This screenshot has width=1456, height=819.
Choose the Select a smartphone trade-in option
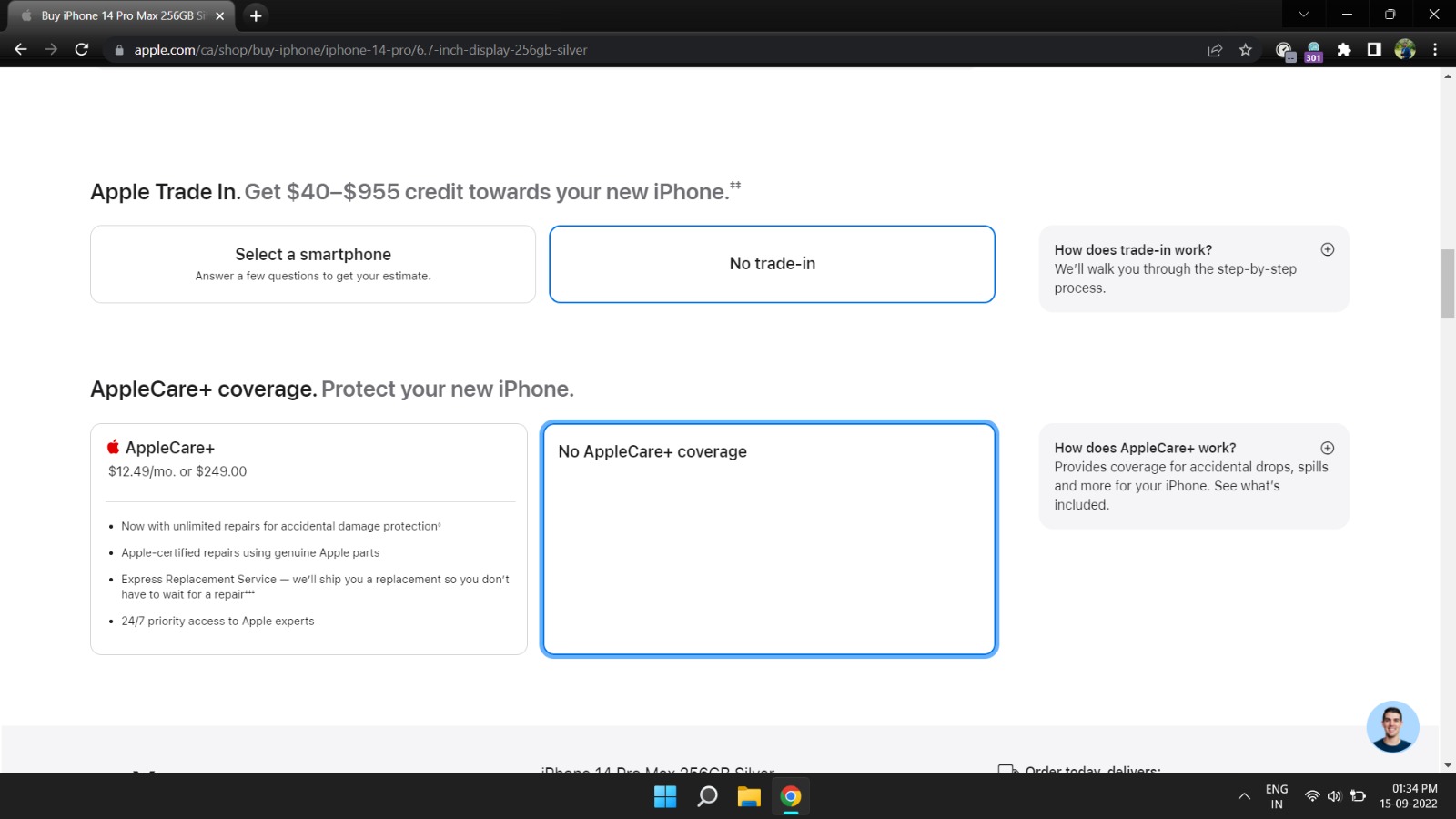coord(313,264)
